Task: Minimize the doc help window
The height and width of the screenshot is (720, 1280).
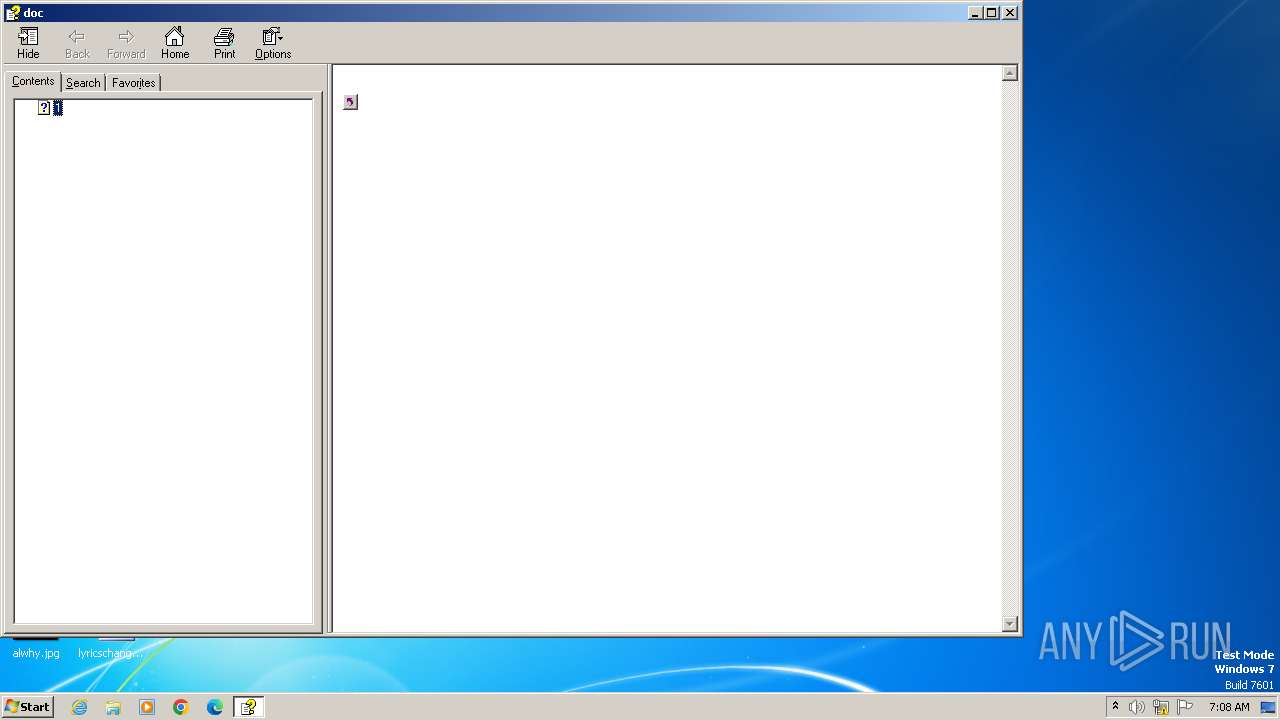Action: pos(975,13)
